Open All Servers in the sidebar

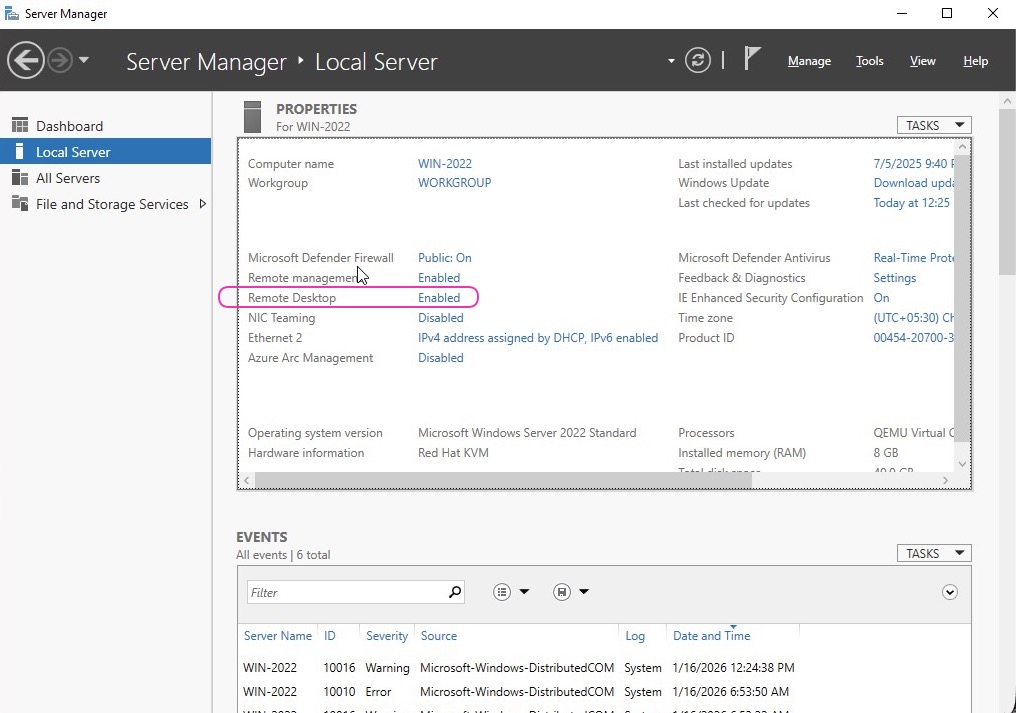(x=68, y=178)
